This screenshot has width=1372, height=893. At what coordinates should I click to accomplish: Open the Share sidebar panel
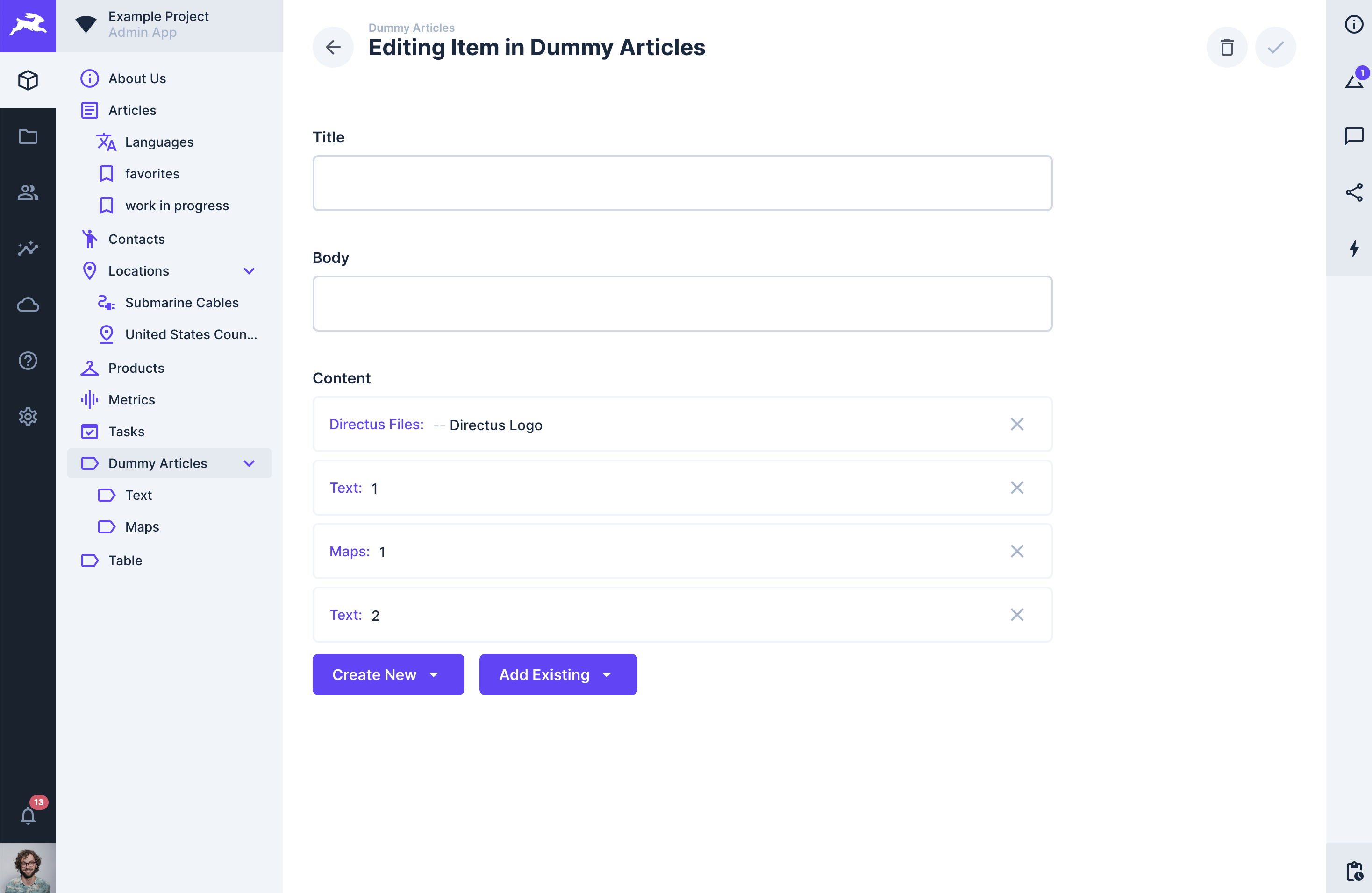click(1354, 192)
